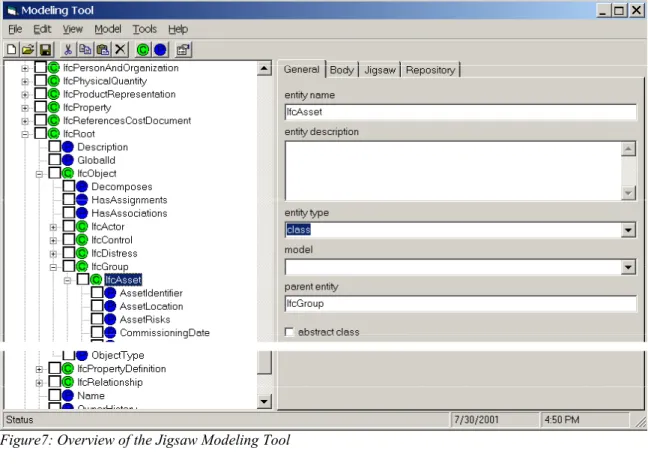Click the green class icon beside IfcActor
The height and width of the screenshot is (466, 648).
point(82,226)
